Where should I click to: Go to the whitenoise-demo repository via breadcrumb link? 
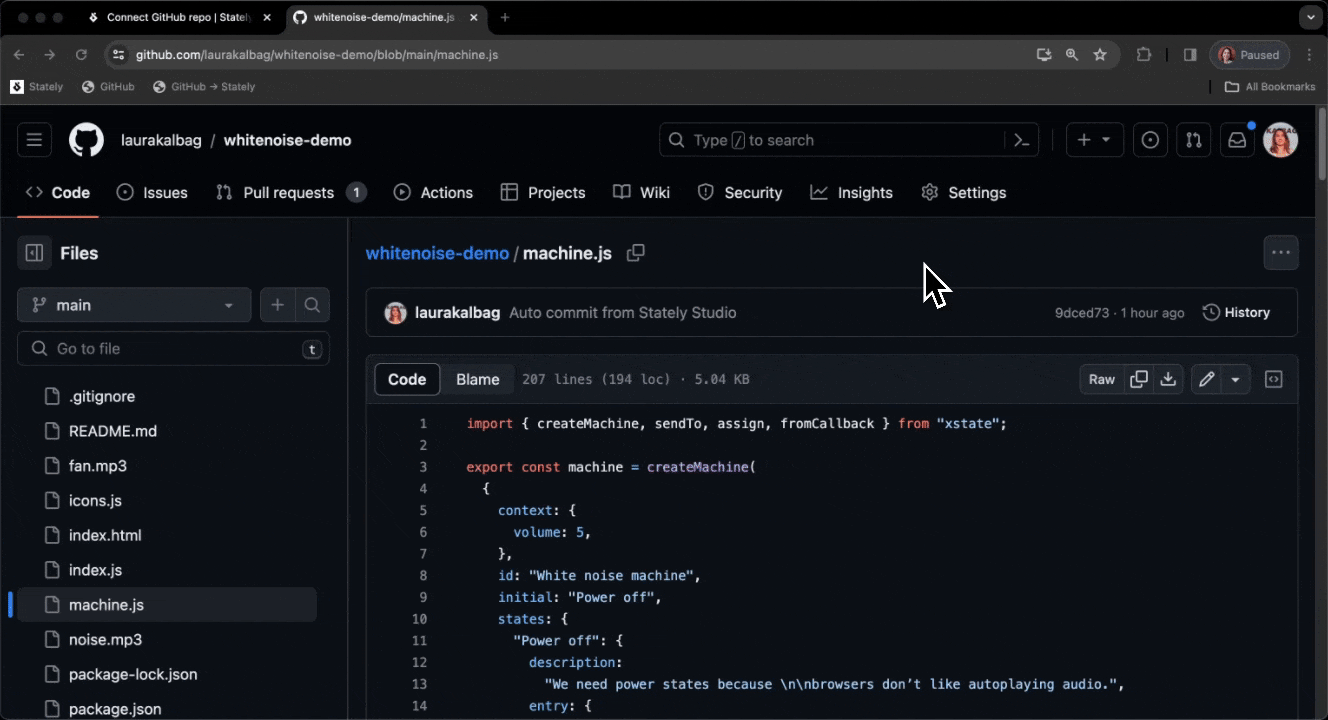437,253
